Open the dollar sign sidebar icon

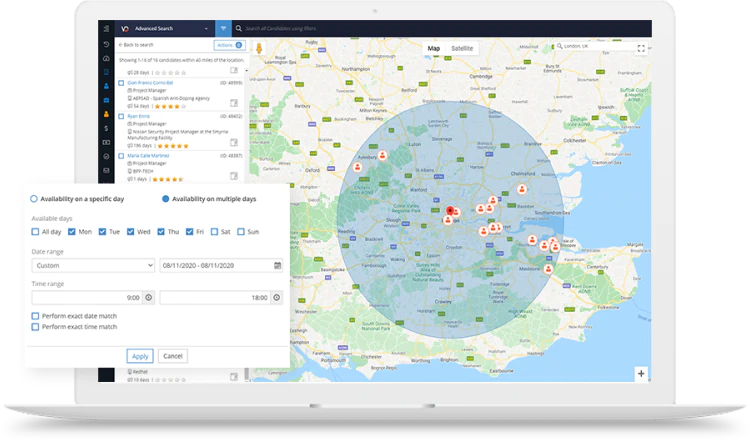click(106, 128)
